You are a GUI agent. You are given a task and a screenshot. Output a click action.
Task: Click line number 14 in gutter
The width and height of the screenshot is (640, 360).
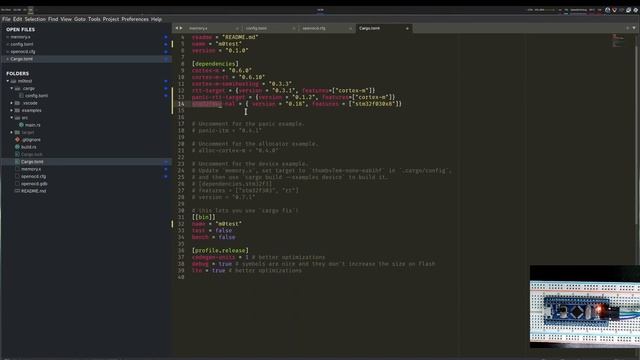[181, 104]
